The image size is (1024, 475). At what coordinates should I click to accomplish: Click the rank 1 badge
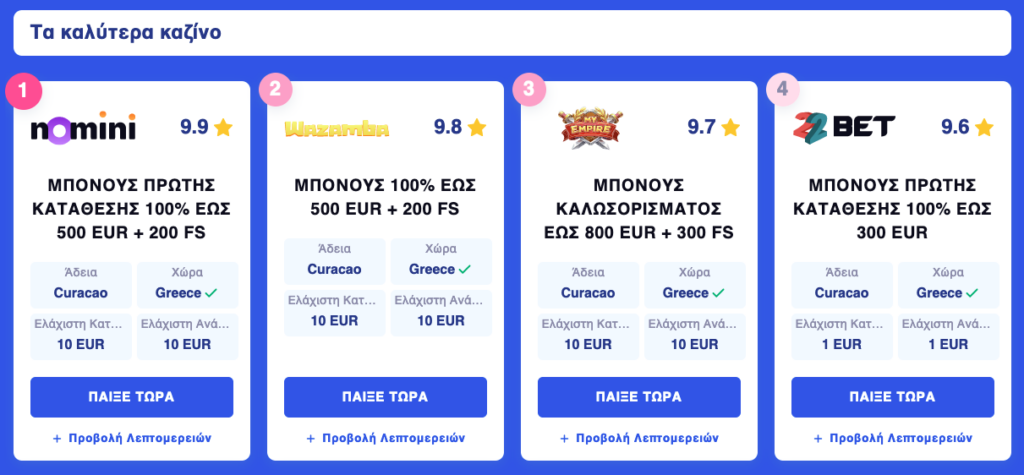tap(24, 91)
